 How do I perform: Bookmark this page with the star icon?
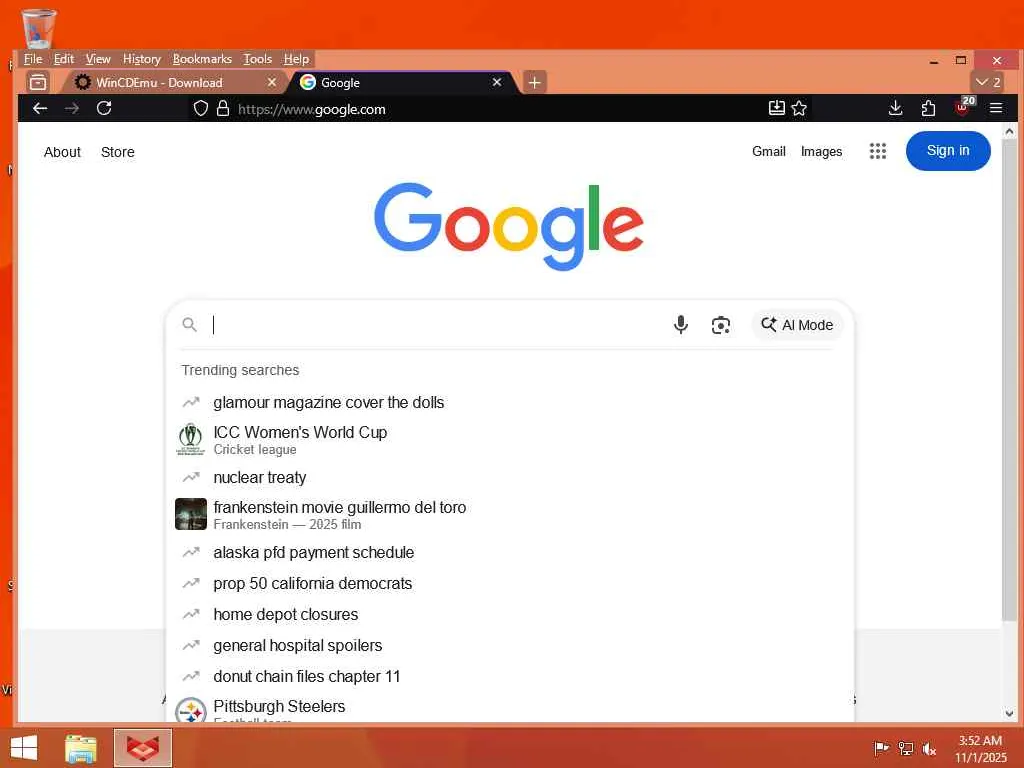[x=799, y=108]
